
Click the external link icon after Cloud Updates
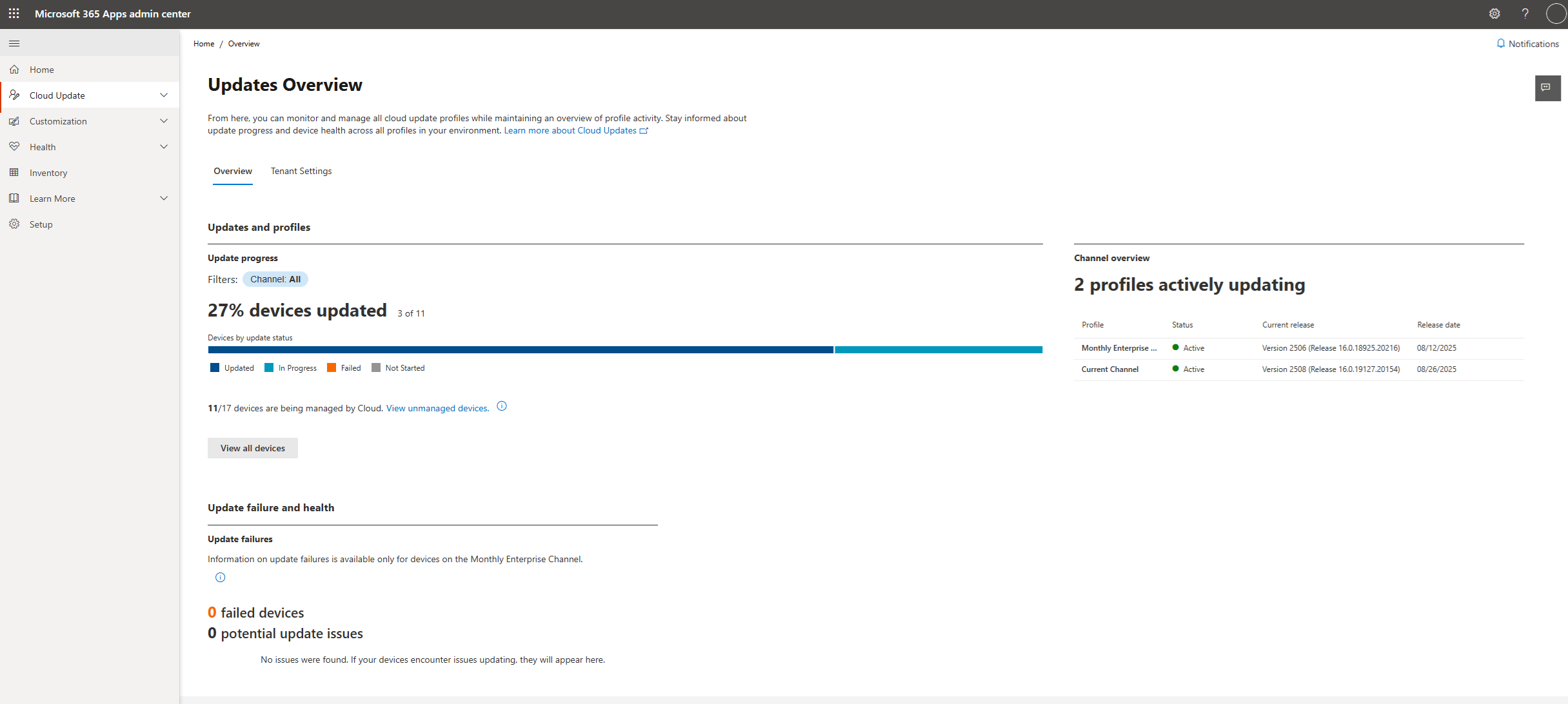644,131
